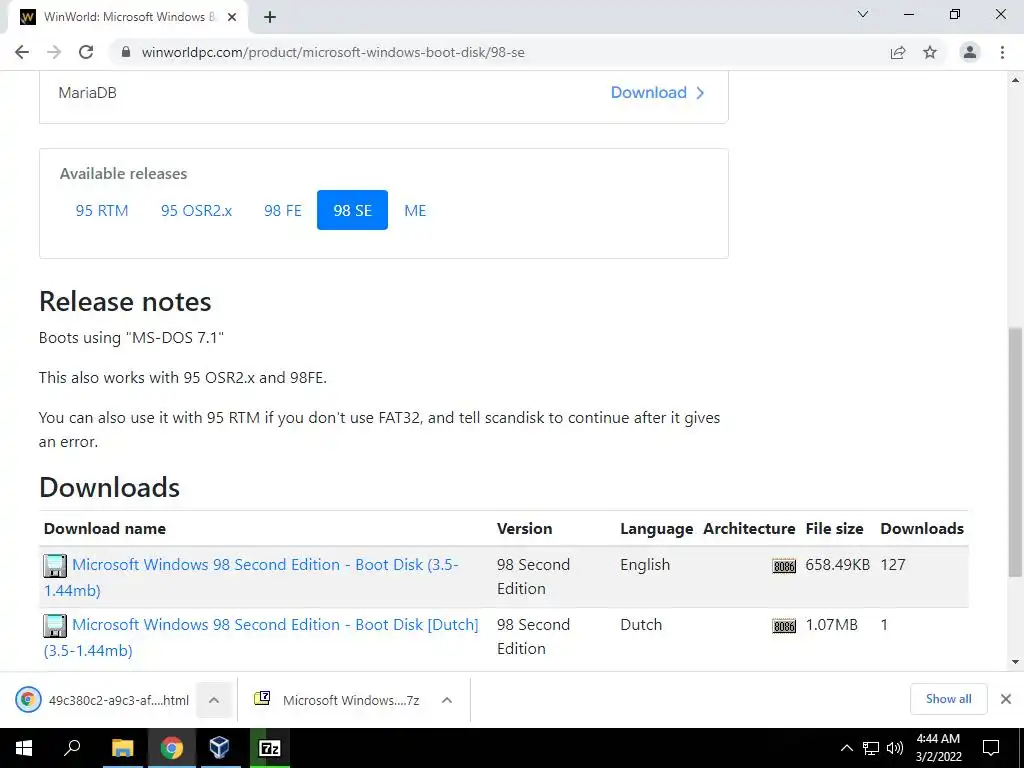Open File Explorer from the taskbar
Viewport: 1024px width, 768px height.
122,748
